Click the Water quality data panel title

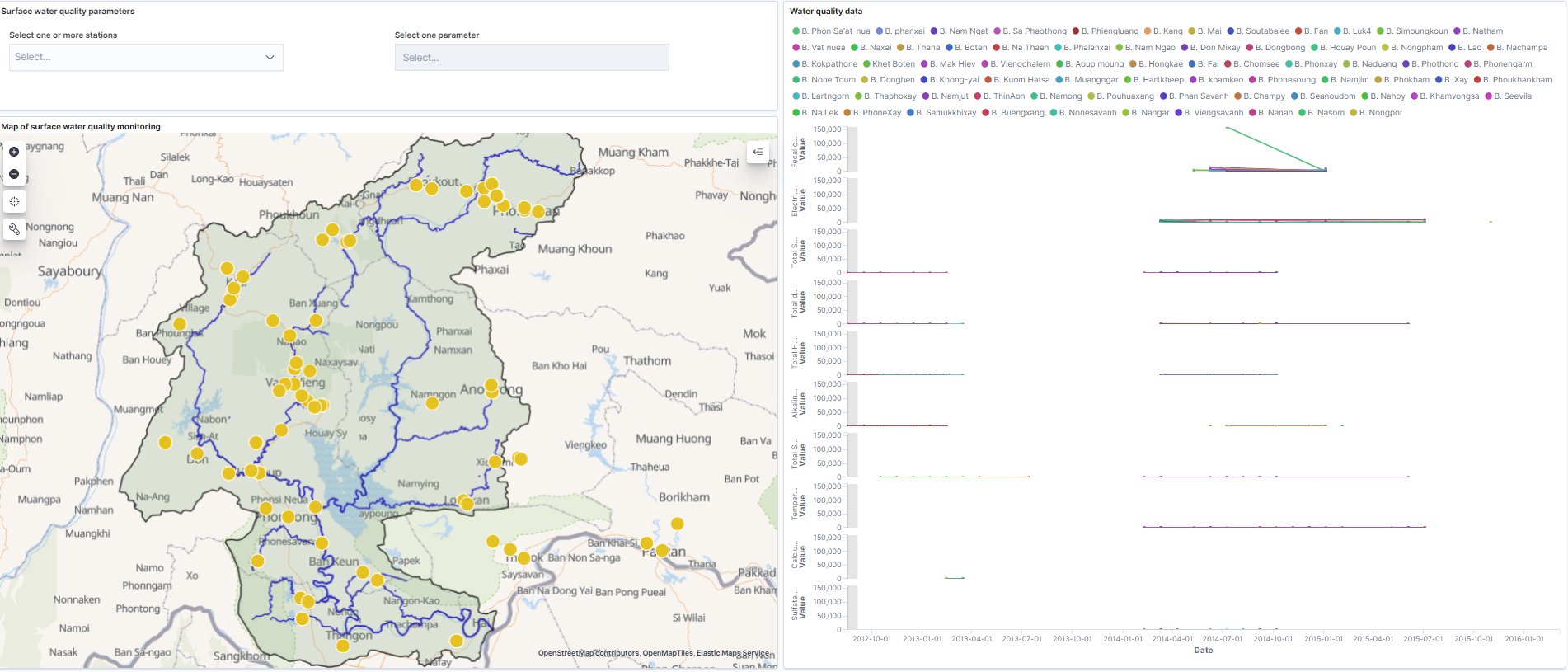(826, 11)
